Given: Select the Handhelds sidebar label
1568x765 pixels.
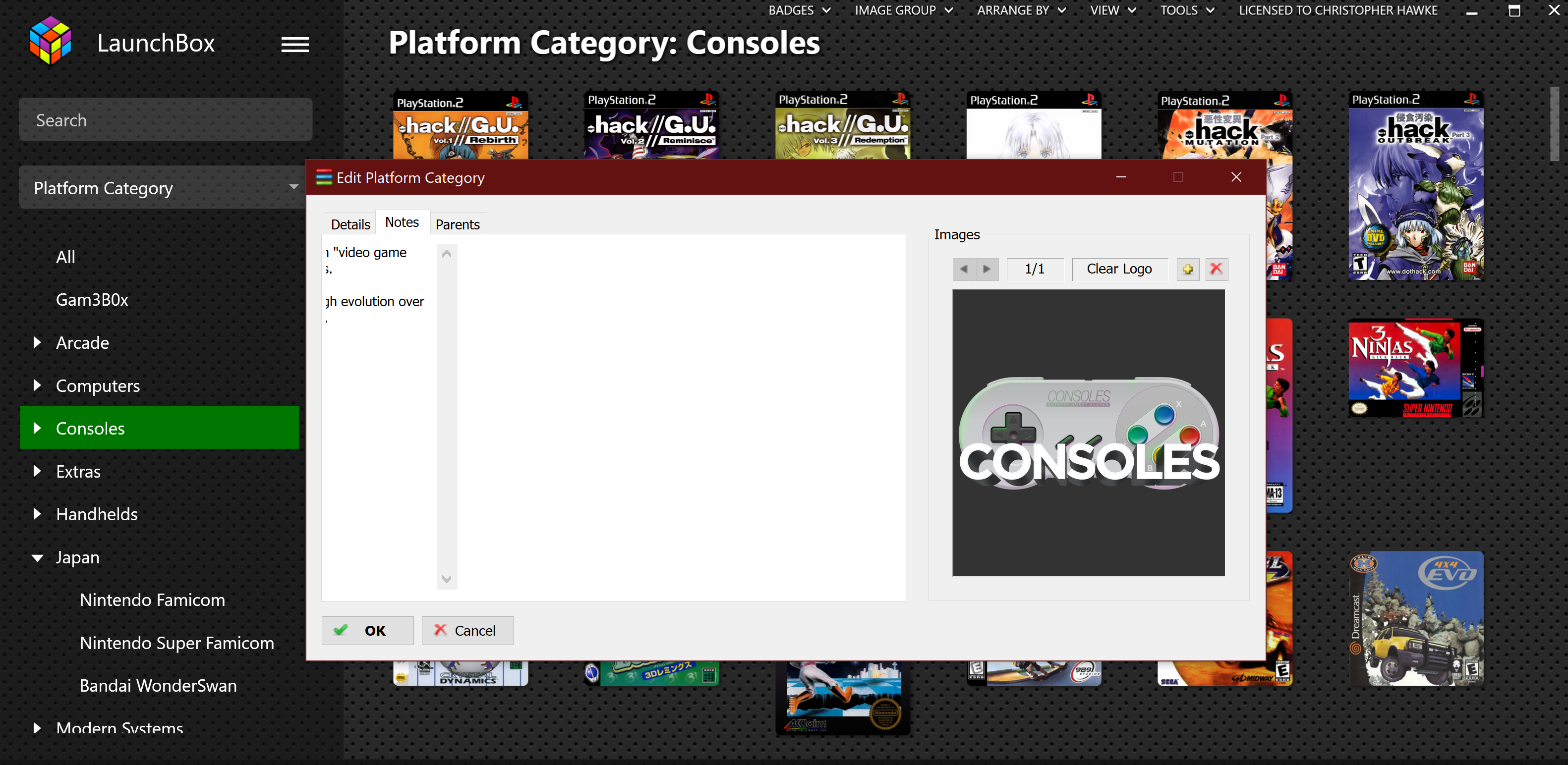Looking at the screenshot, I should click(97, 514).
